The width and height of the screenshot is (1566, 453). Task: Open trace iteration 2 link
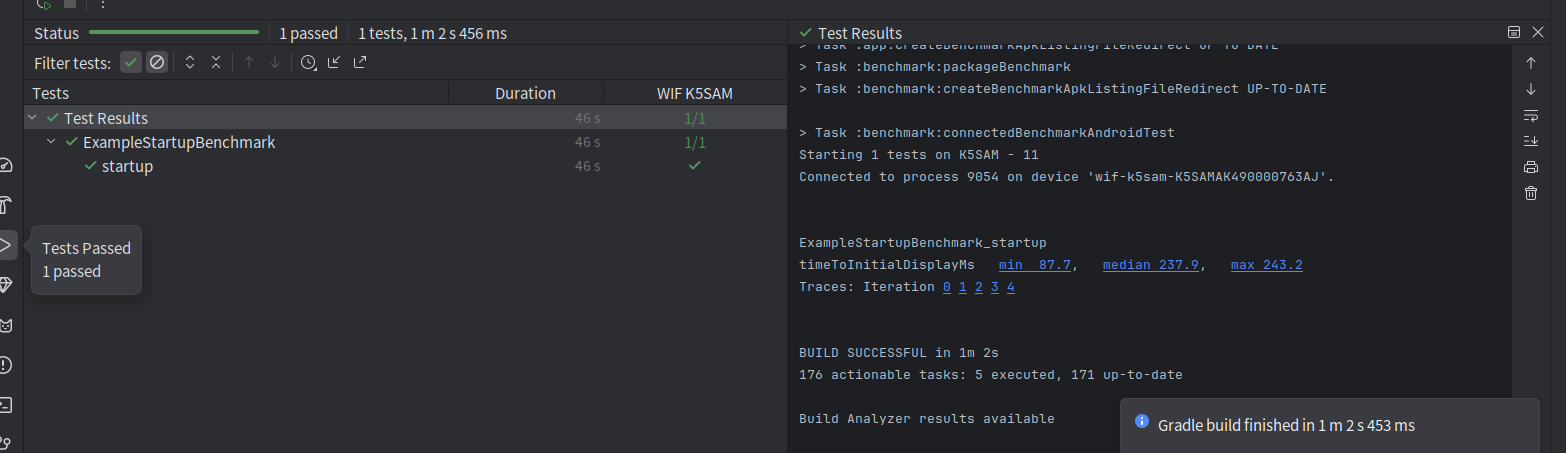point(979,287)
